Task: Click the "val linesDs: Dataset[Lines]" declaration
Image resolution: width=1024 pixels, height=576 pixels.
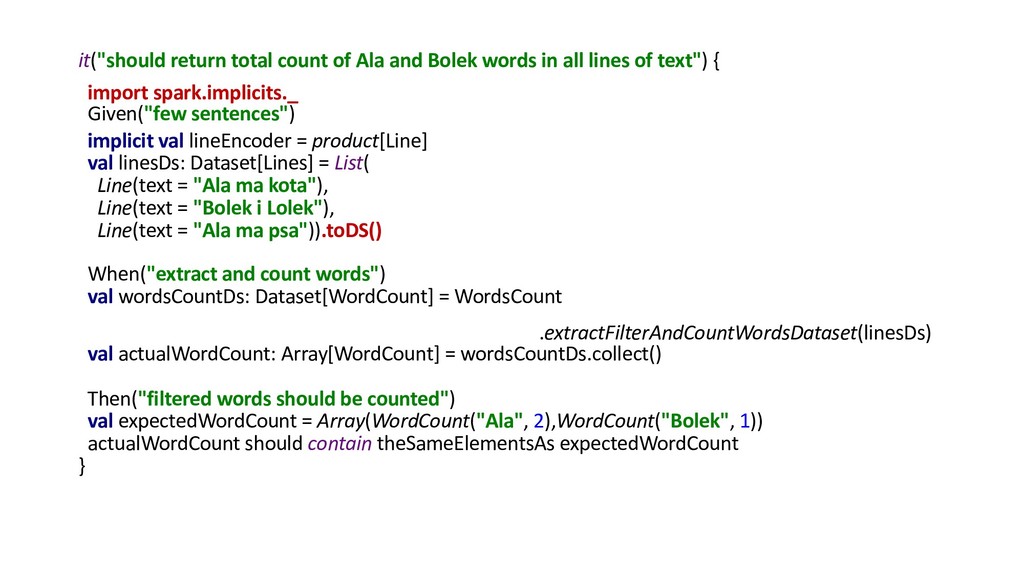Action: click(x=229, y=163)
